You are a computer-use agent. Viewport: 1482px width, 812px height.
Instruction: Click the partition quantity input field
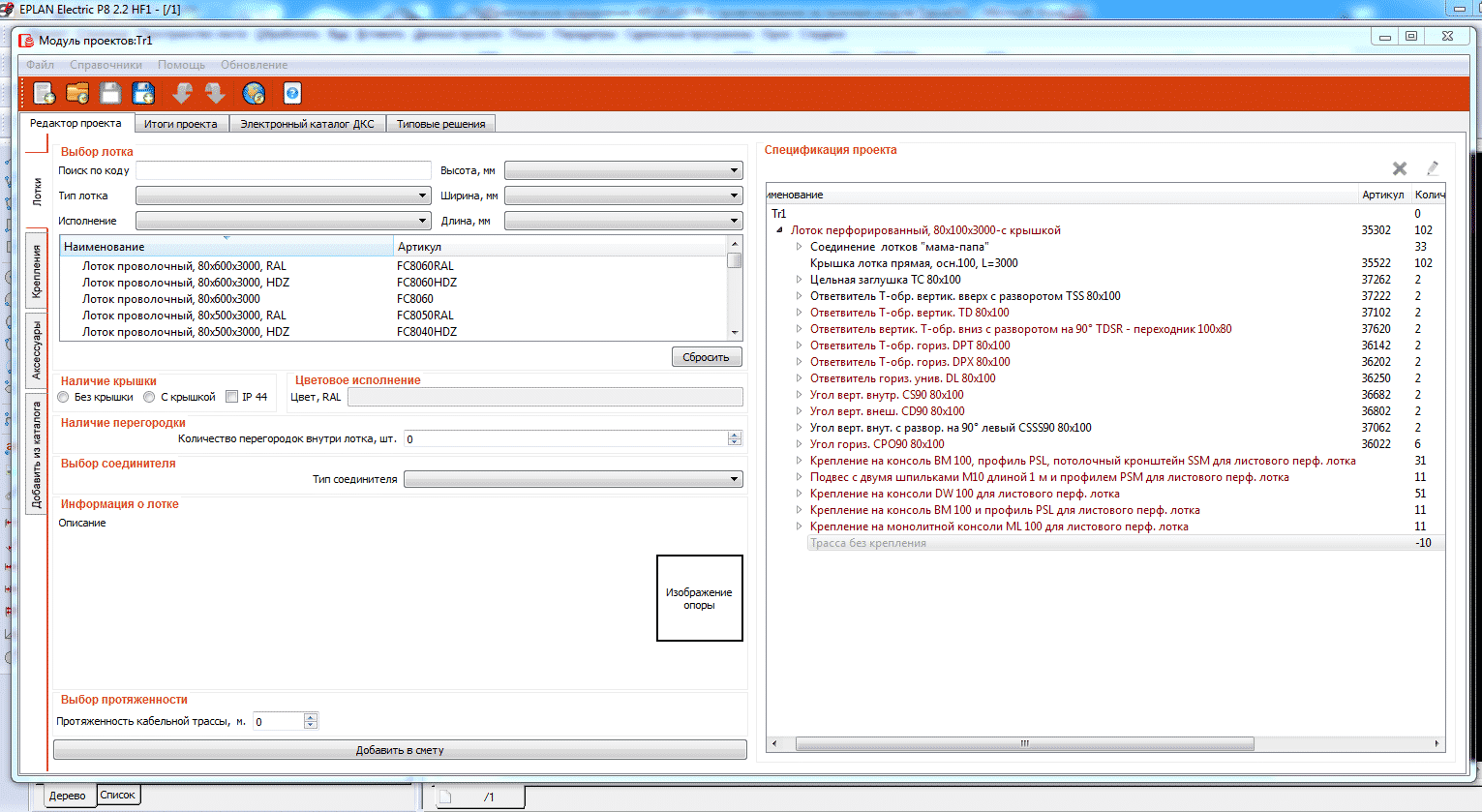tap(566, 439)
